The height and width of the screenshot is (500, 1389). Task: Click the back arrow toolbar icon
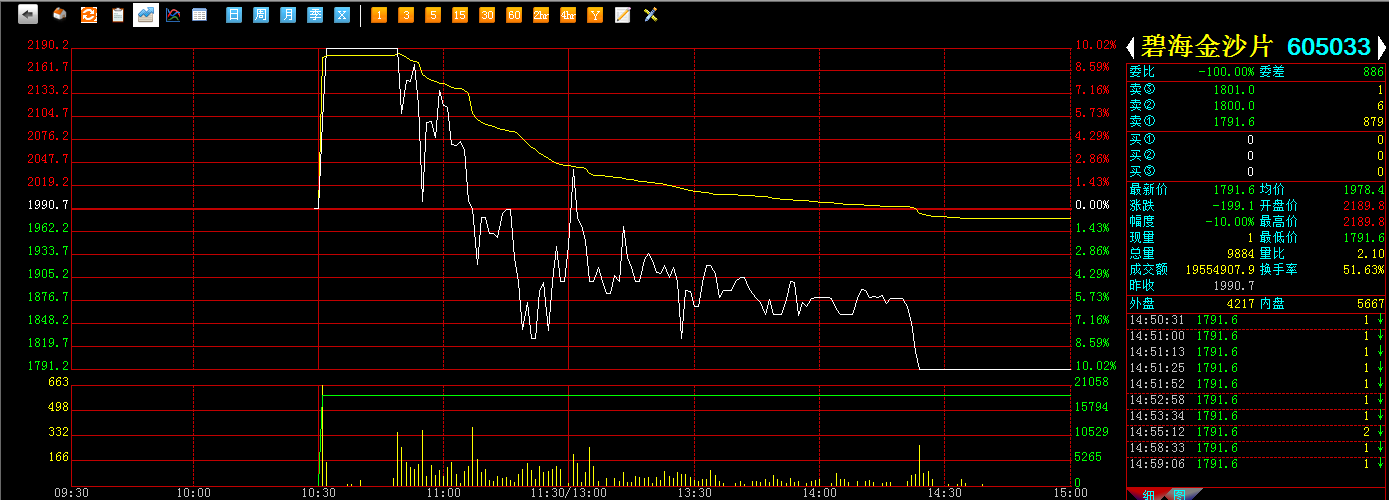28,15
